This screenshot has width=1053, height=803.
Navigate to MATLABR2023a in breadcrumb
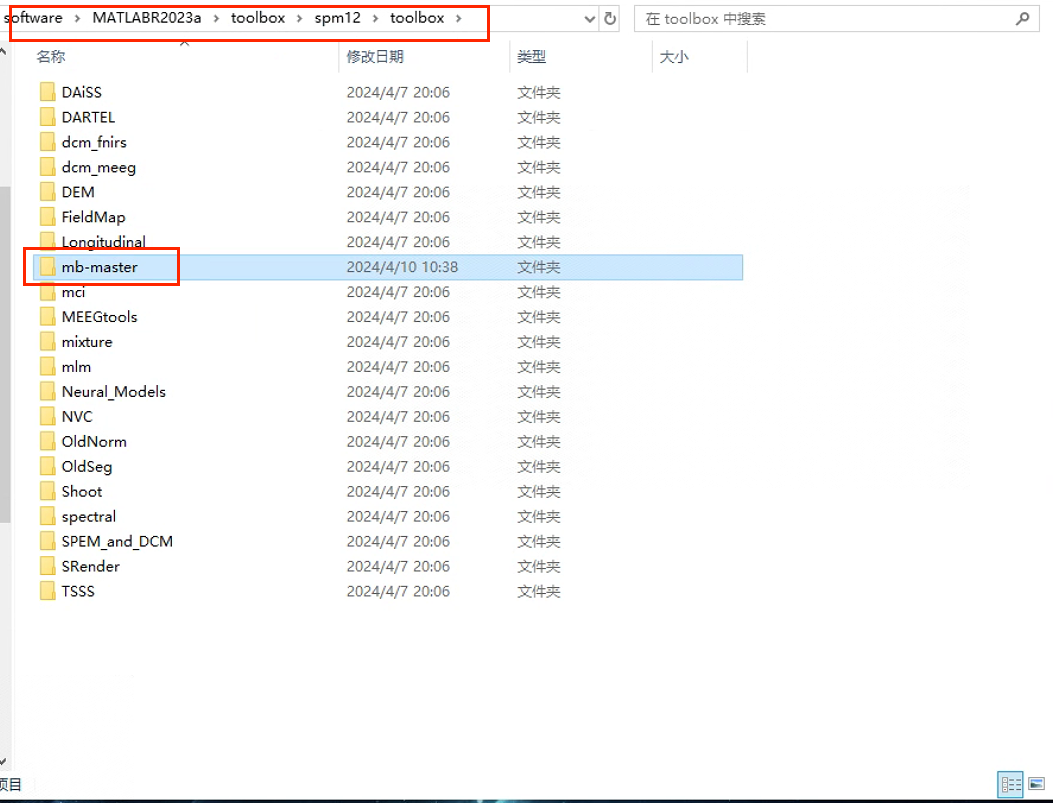146,18
